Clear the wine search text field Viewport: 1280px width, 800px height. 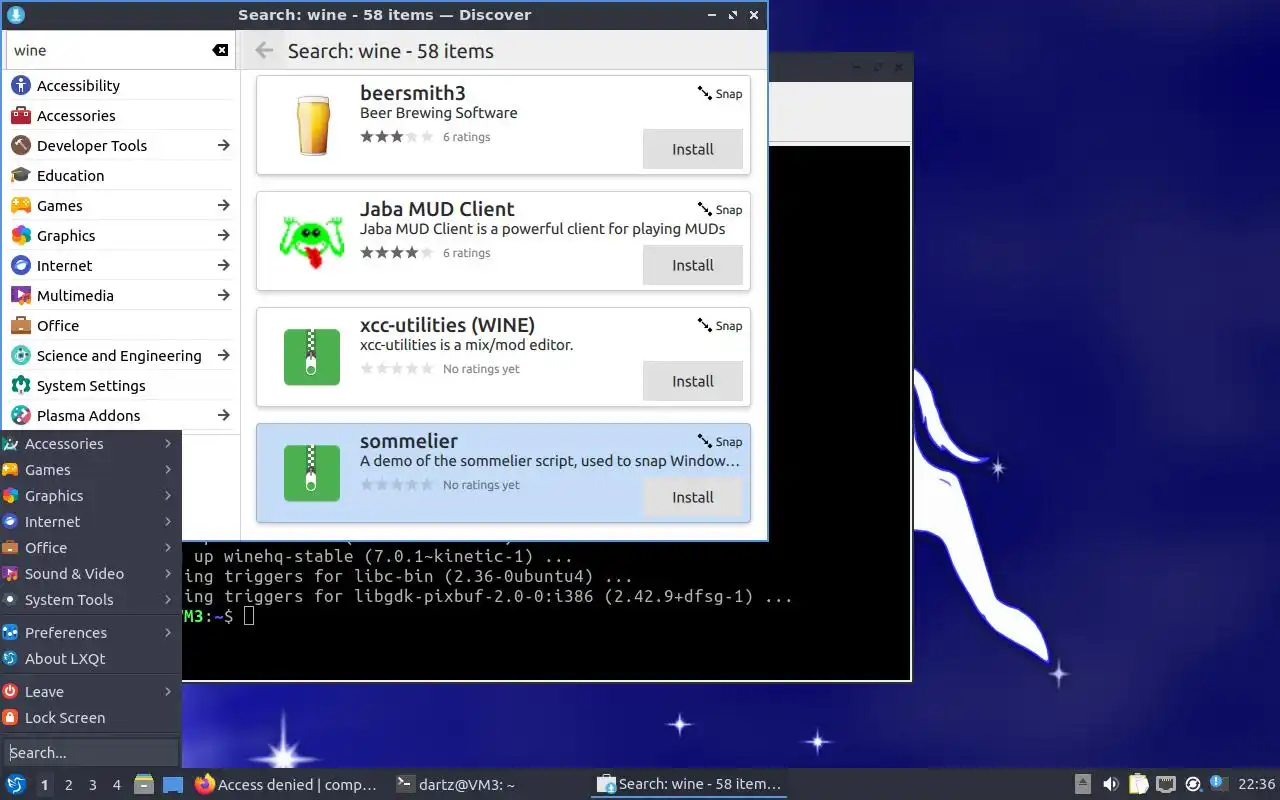pyautogui.click(x=220, y=50)
